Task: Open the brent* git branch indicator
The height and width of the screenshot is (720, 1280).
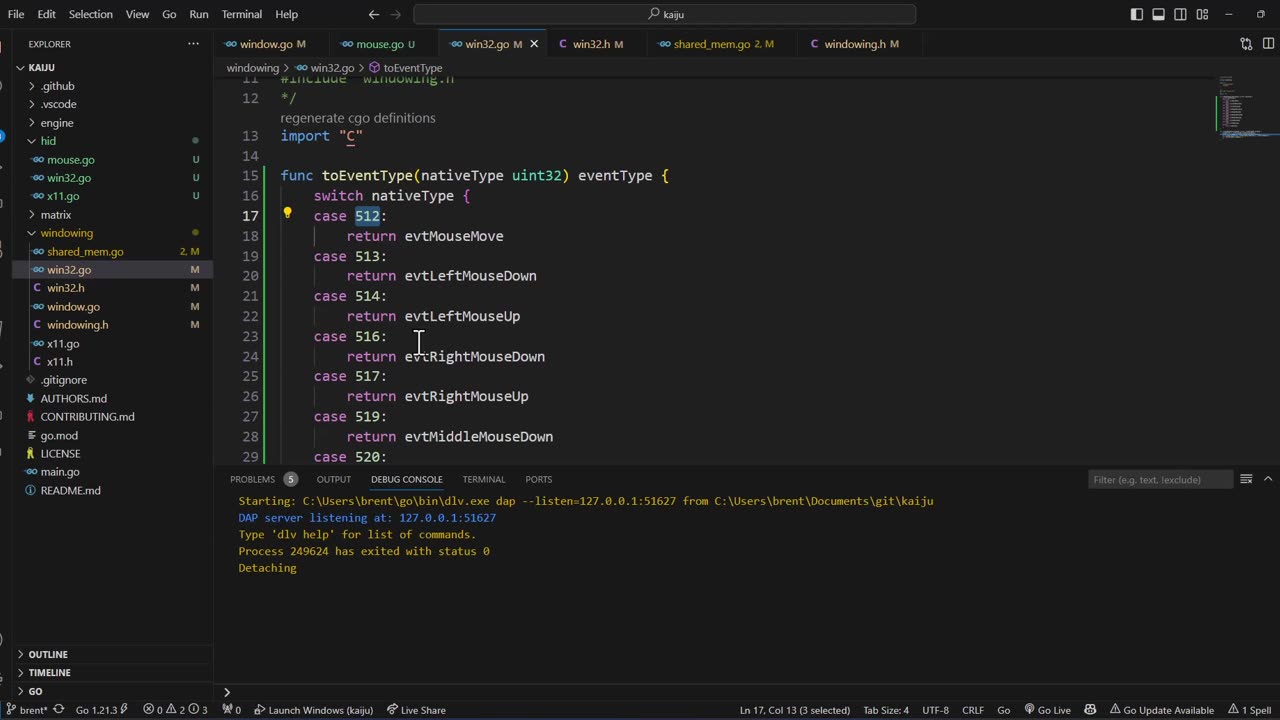Action: (x=27, y=710)
